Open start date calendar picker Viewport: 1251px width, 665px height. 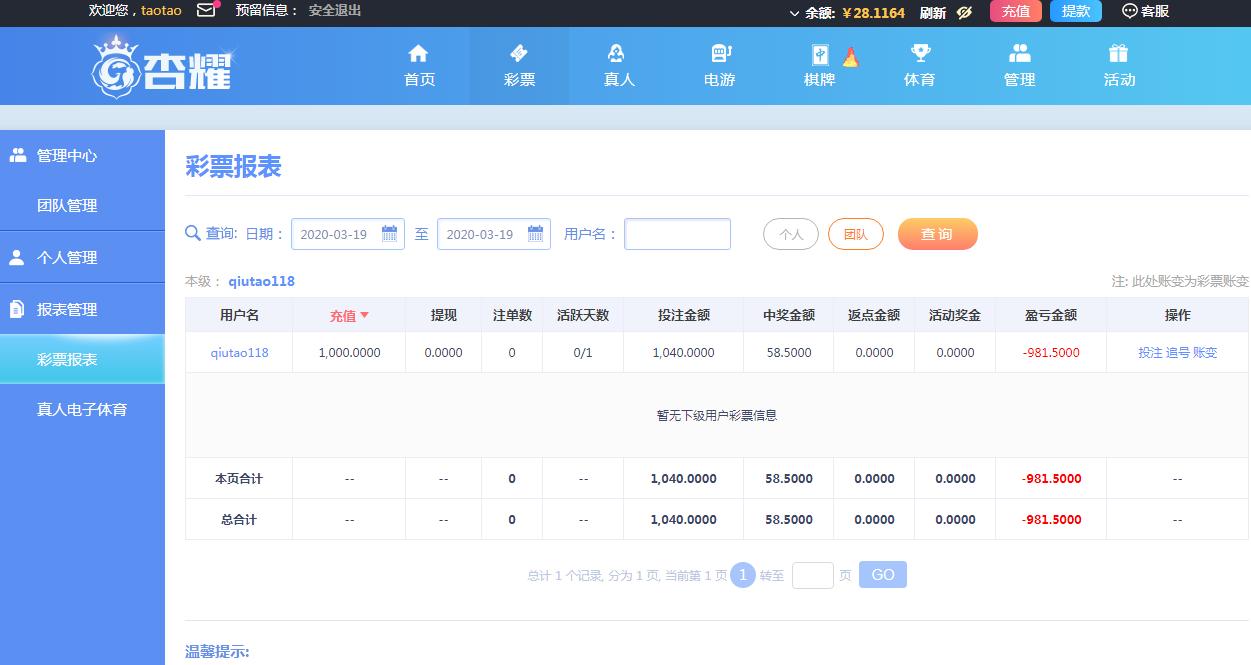(x=390, y=234)
